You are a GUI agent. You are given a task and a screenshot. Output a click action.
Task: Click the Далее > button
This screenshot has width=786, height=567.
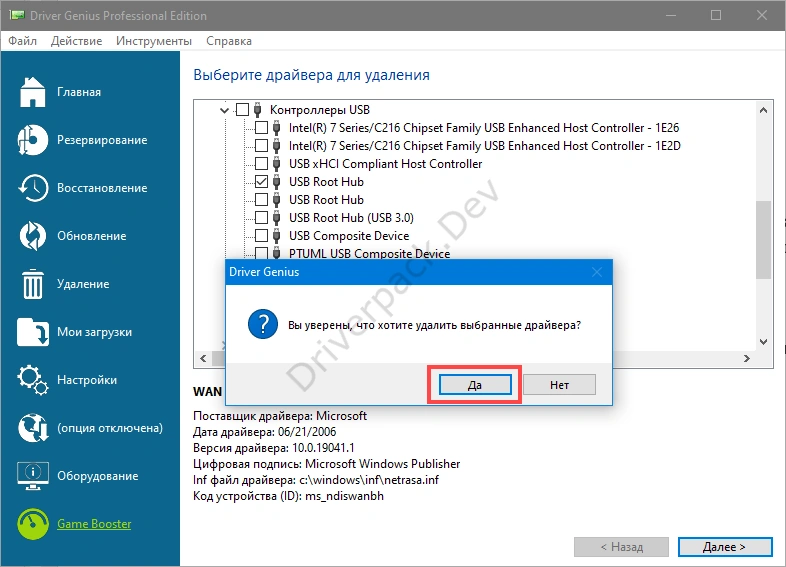(725, 547)
